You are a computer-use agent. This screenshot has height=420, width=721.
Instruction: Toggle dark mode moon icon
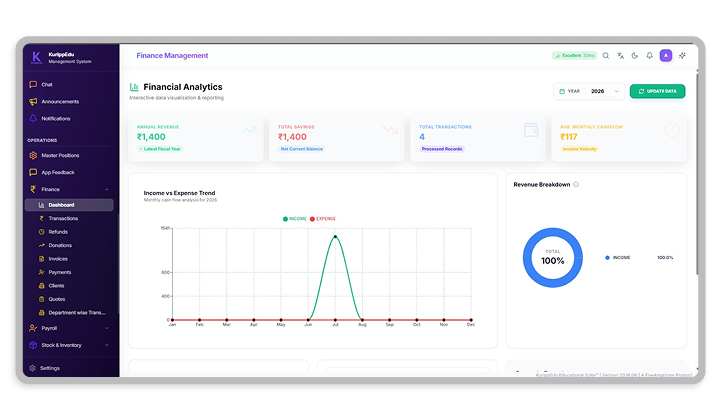(635, 56)
